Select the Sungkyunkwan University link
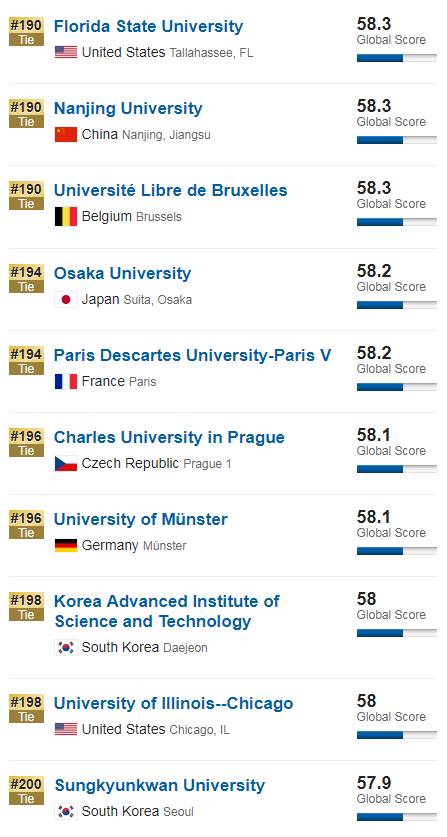 (x=160, y=786)
